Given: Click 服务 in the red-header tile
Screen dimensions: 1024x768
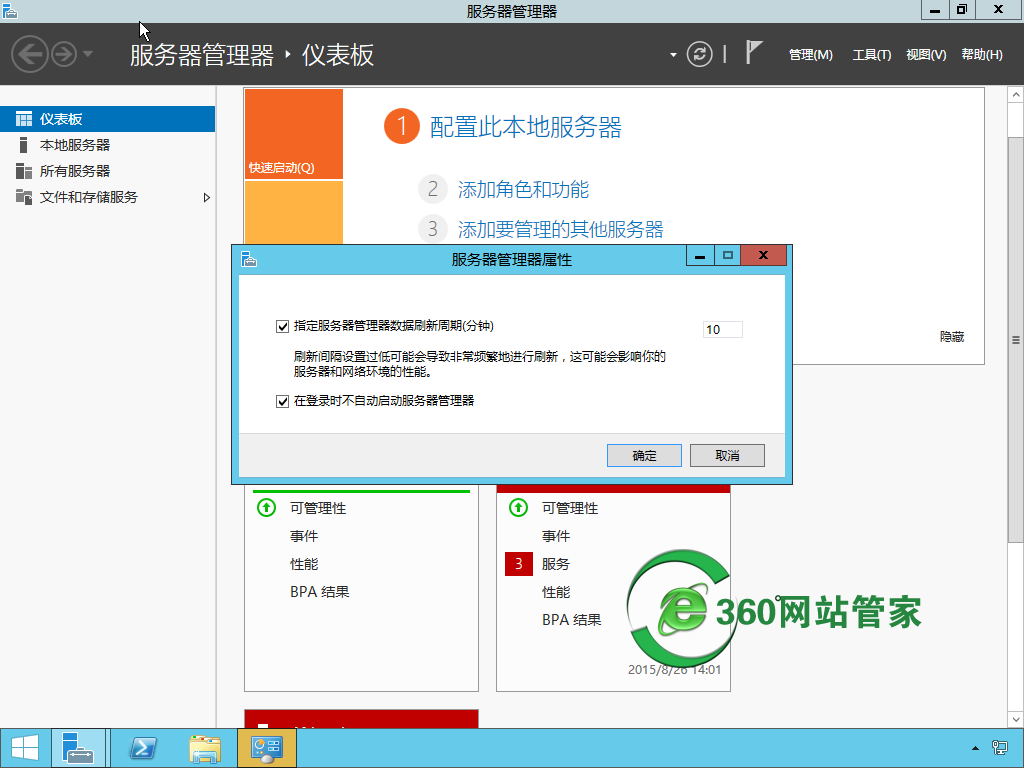Looking at the screenshot, I should click(556, 564).
